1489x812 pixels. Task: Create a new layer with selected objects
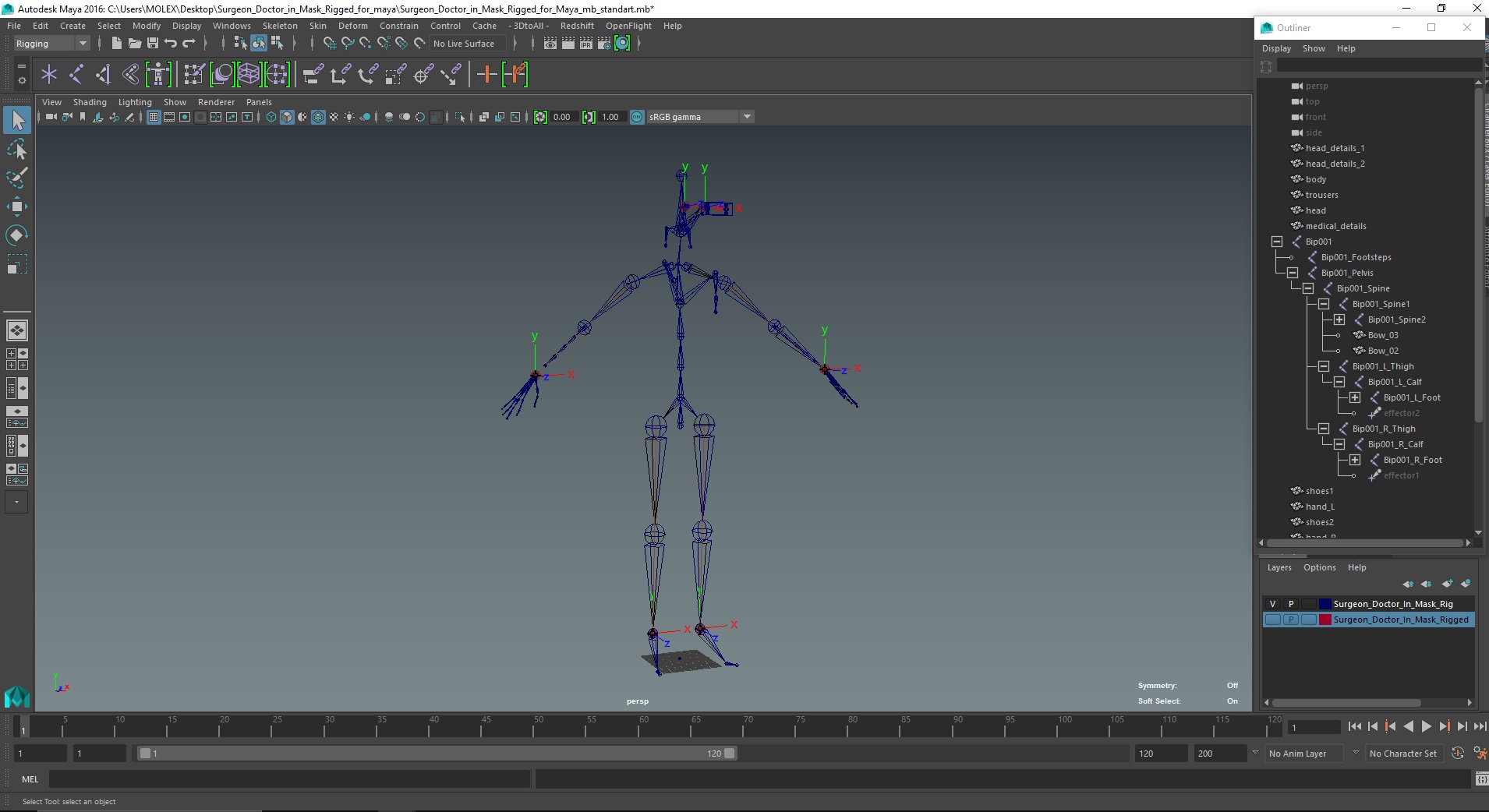(x=1466, y=584)
